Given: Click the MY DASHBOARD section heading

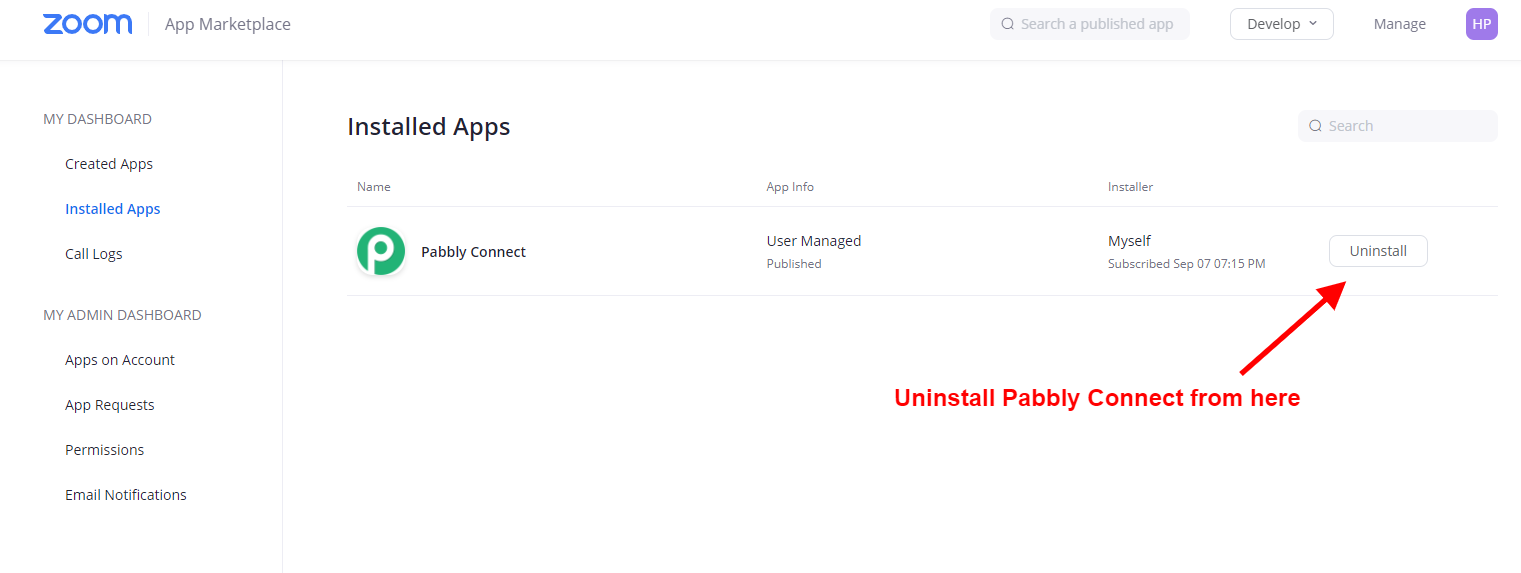Looking at the screenshot, I should click(x=98, y=119).
